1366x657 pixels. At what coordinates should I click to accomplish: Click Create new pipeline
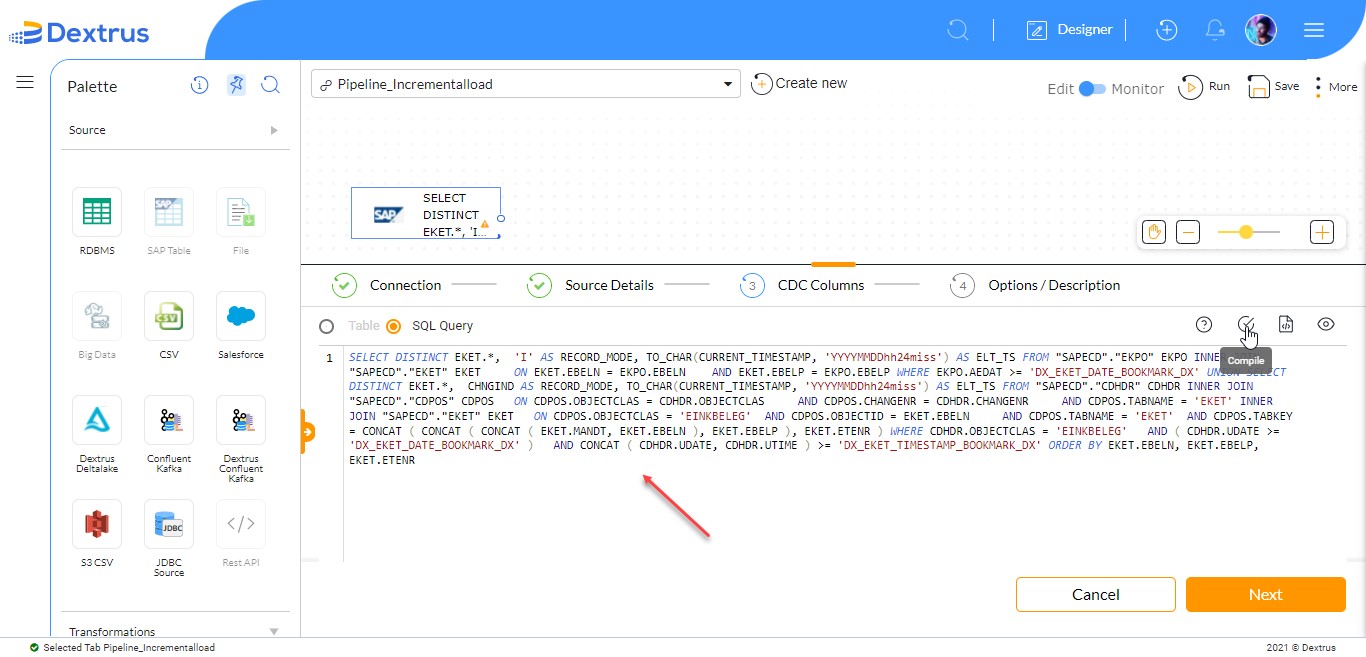pyautogui.click(x=799, y=84)
